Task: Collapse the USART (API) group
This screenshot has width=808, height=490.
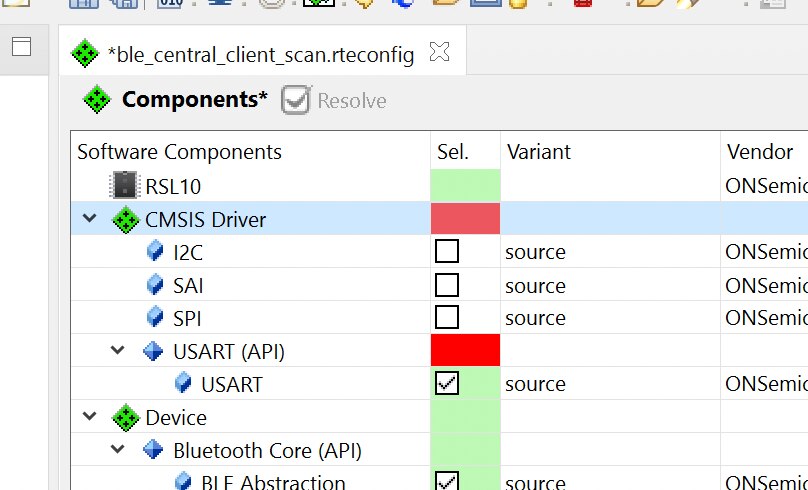Action: [x=118, y=350]
